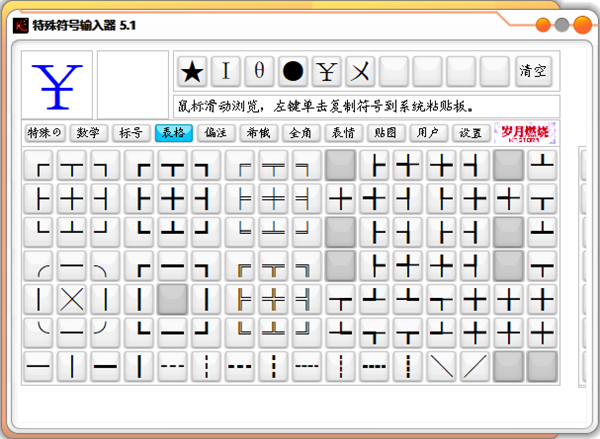Open the 标号 tab
The width and height of the screenshot is (600, 439).
coord(131,133)
